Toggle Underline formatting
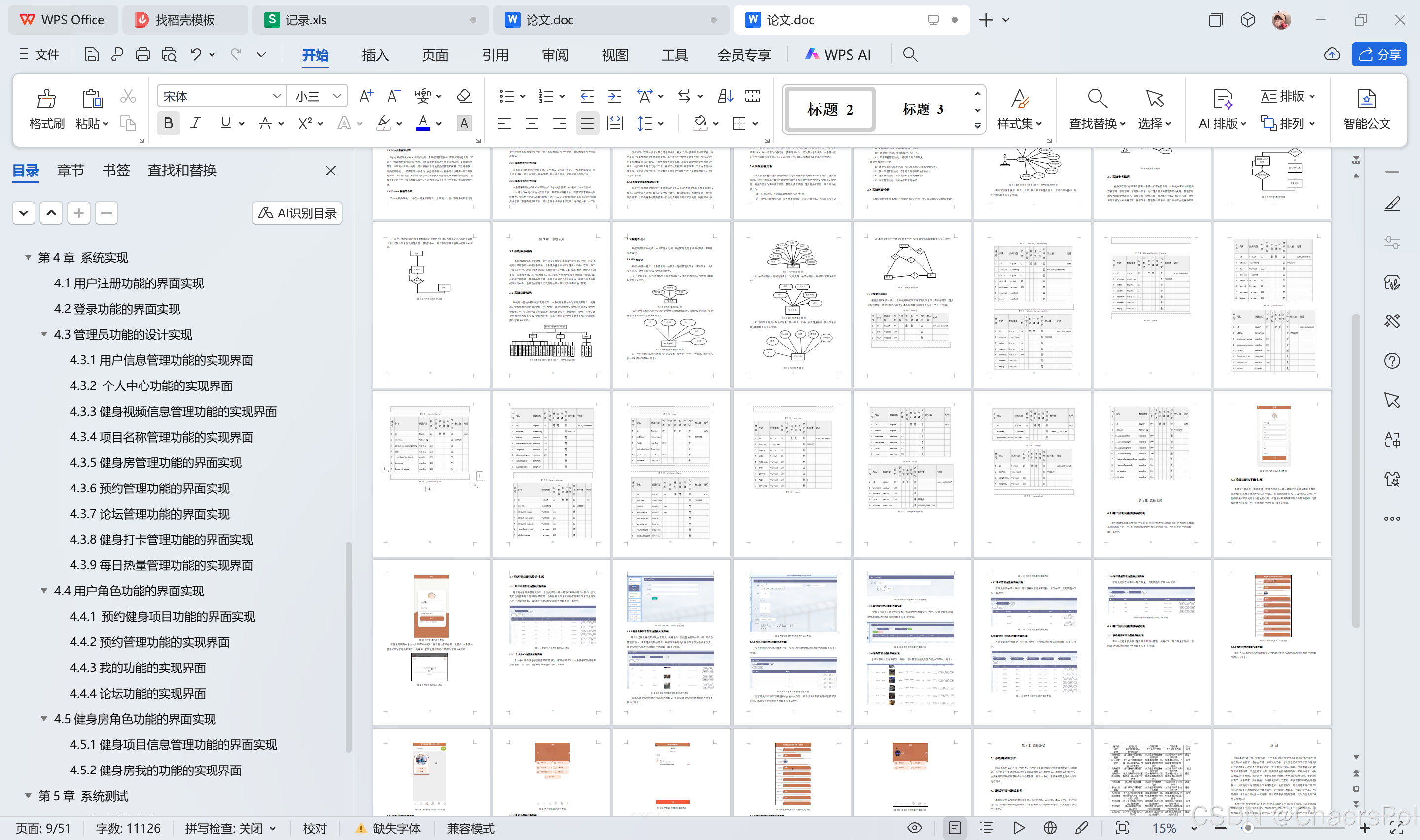 click(x=225, y=123)
